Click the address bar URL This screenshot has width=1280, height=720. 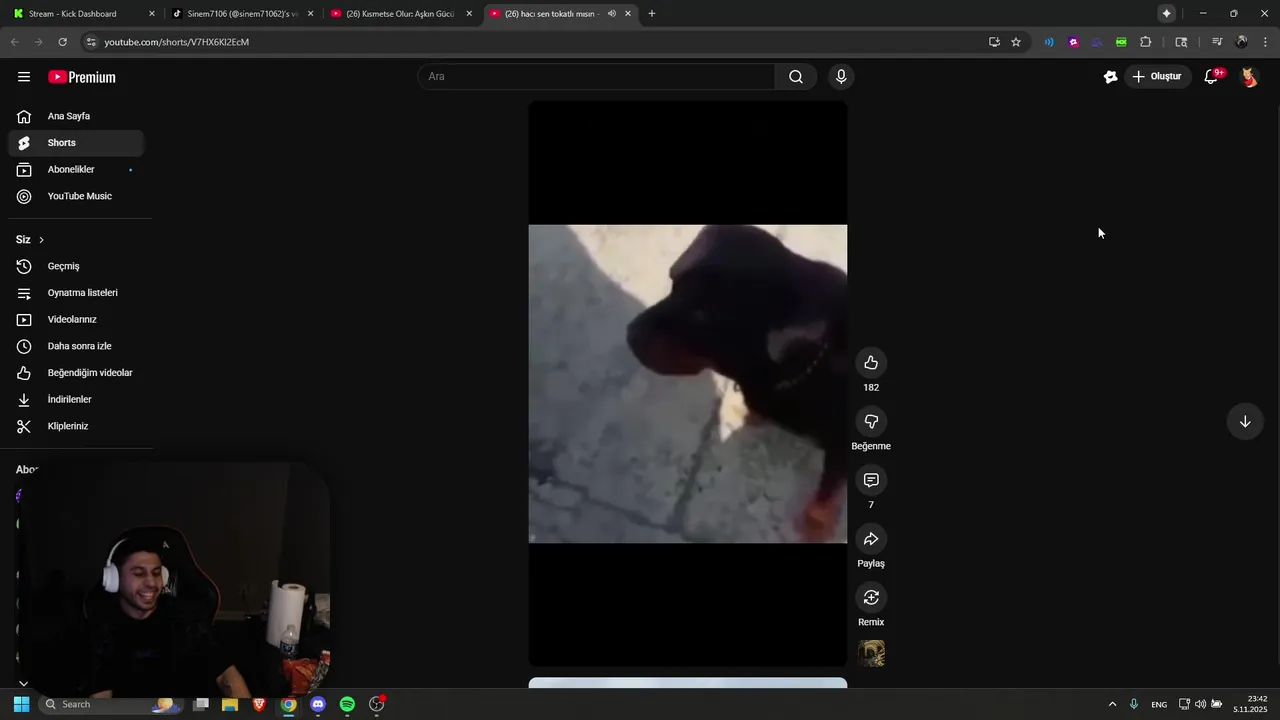pos(177,42)
